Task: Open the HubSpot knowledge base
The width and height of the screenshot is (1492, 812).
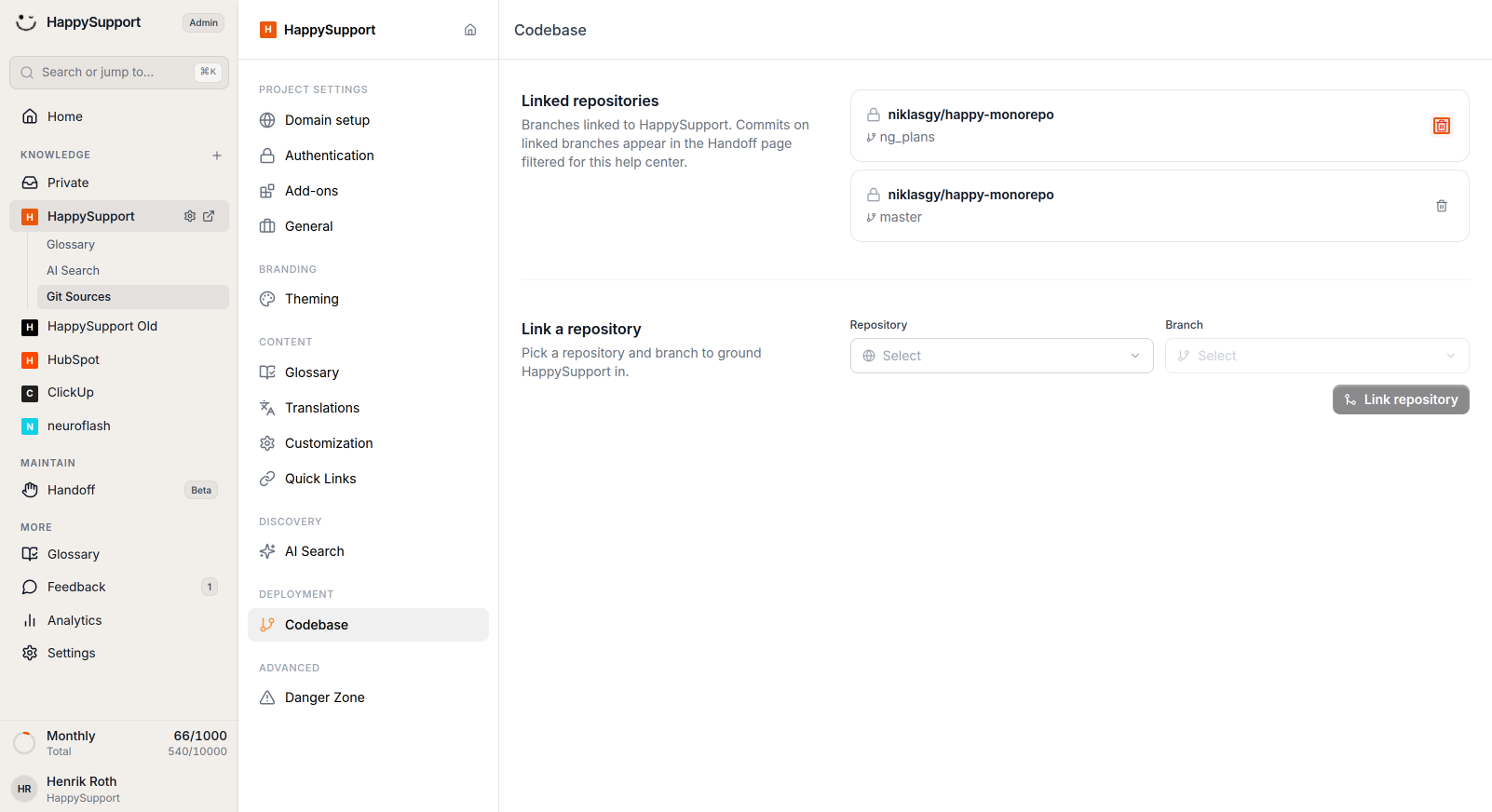Action: tap(119, 360)
